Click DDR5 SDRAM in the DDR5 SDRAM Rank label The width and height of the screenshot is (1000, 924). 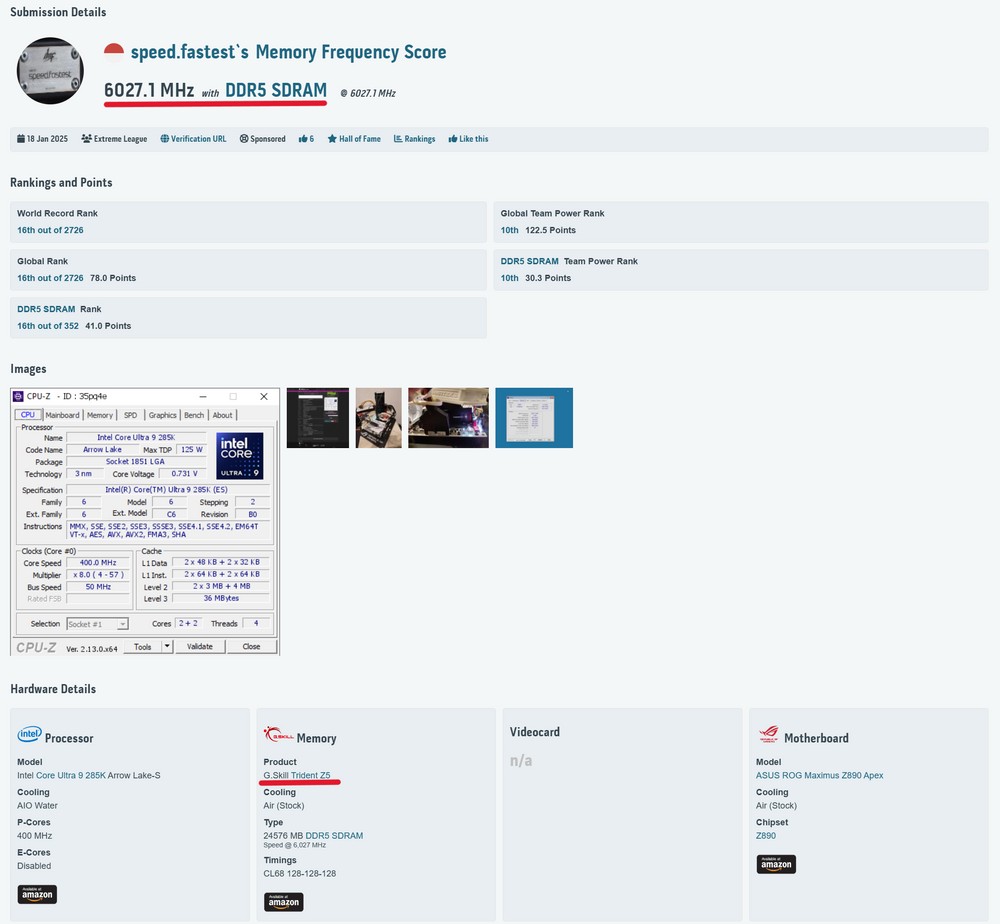(x=46, y=309)
